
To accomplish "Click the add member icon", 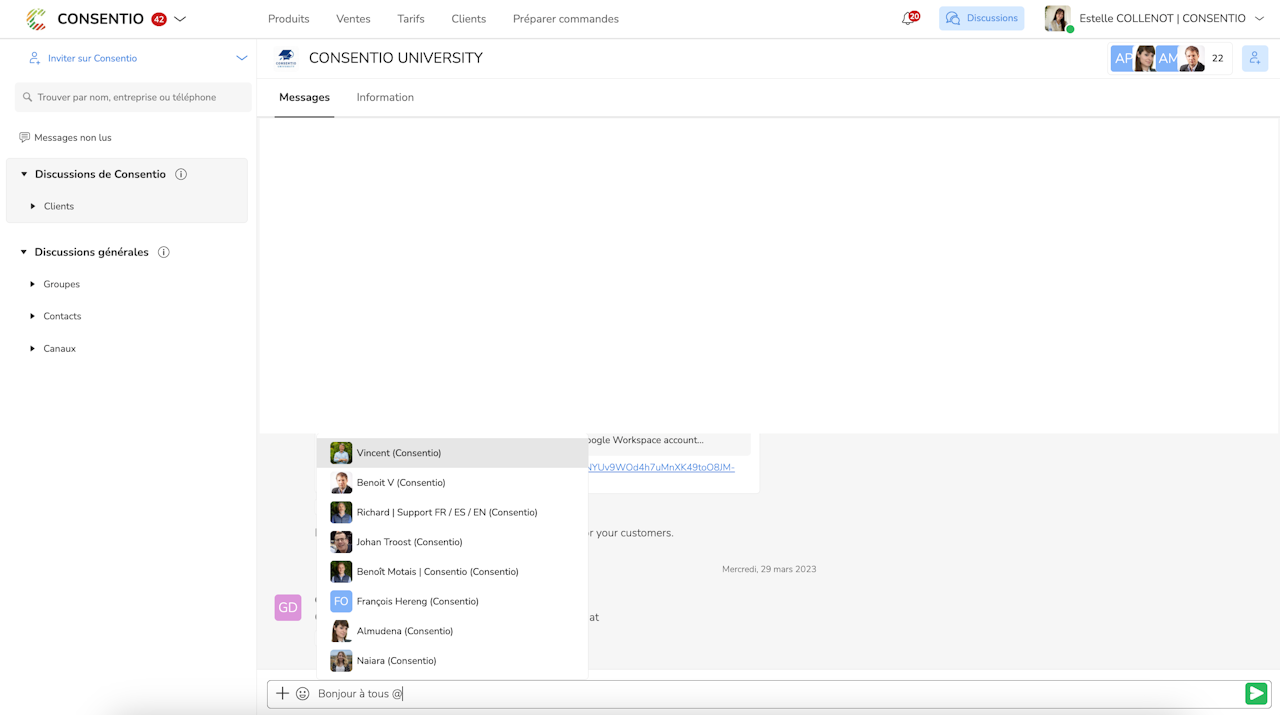I will tap(1255, 58).
